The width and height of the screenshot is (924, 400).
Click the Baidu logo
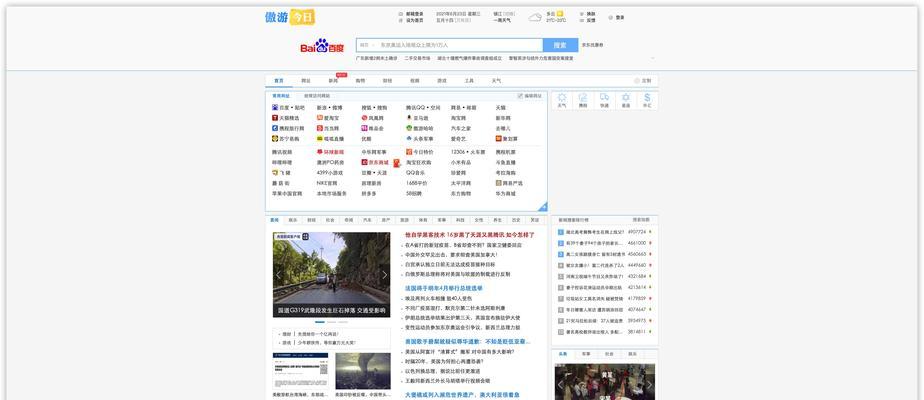(322, 46)
